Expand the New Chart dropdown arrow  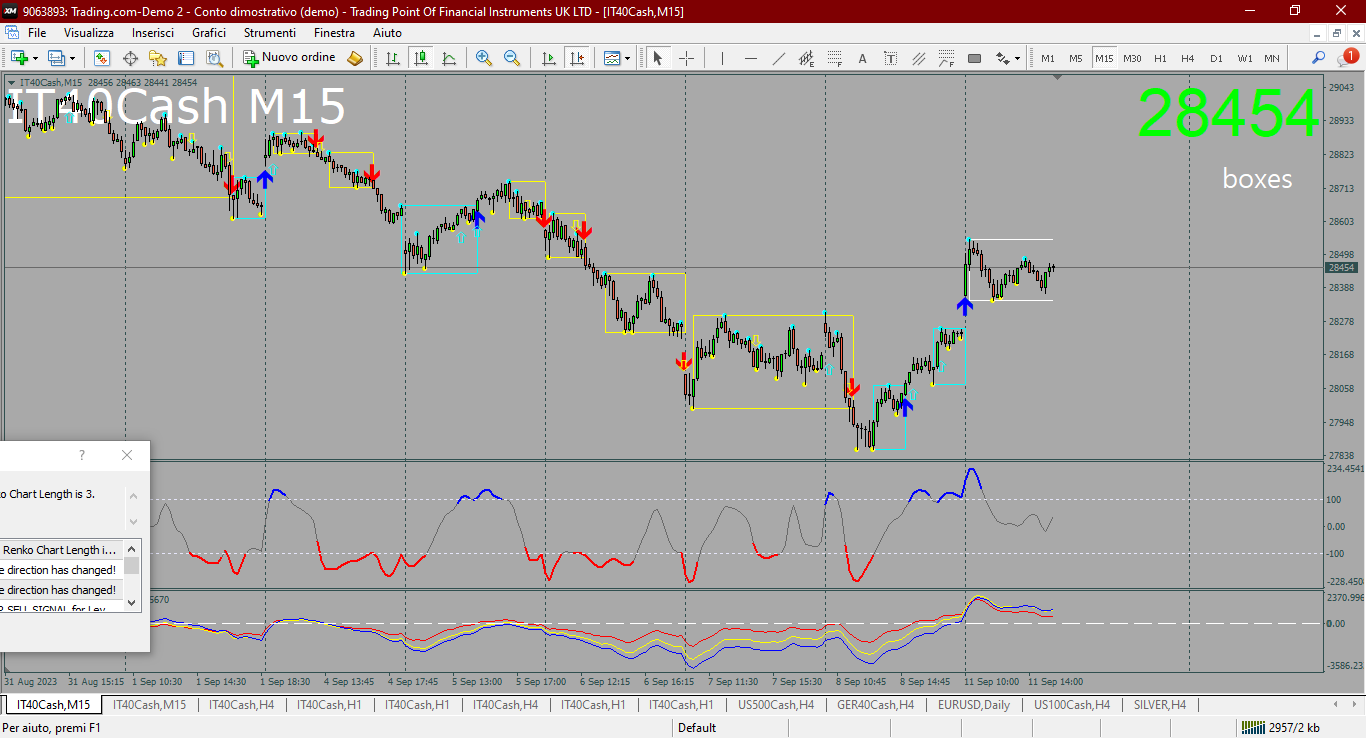(x=33, y=58)
